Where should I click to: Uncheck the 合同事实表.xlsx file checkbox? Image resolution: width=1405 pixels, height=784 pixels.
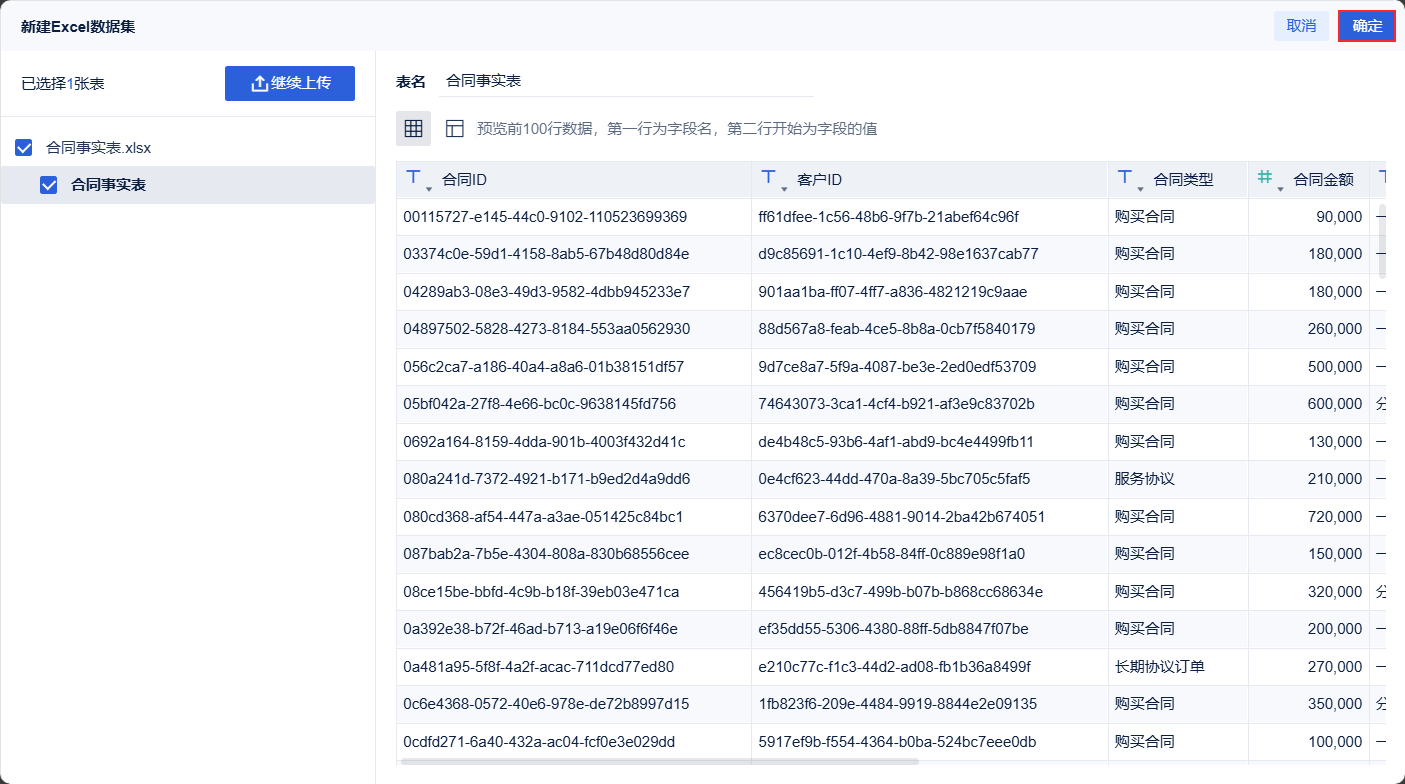point(24,148)
